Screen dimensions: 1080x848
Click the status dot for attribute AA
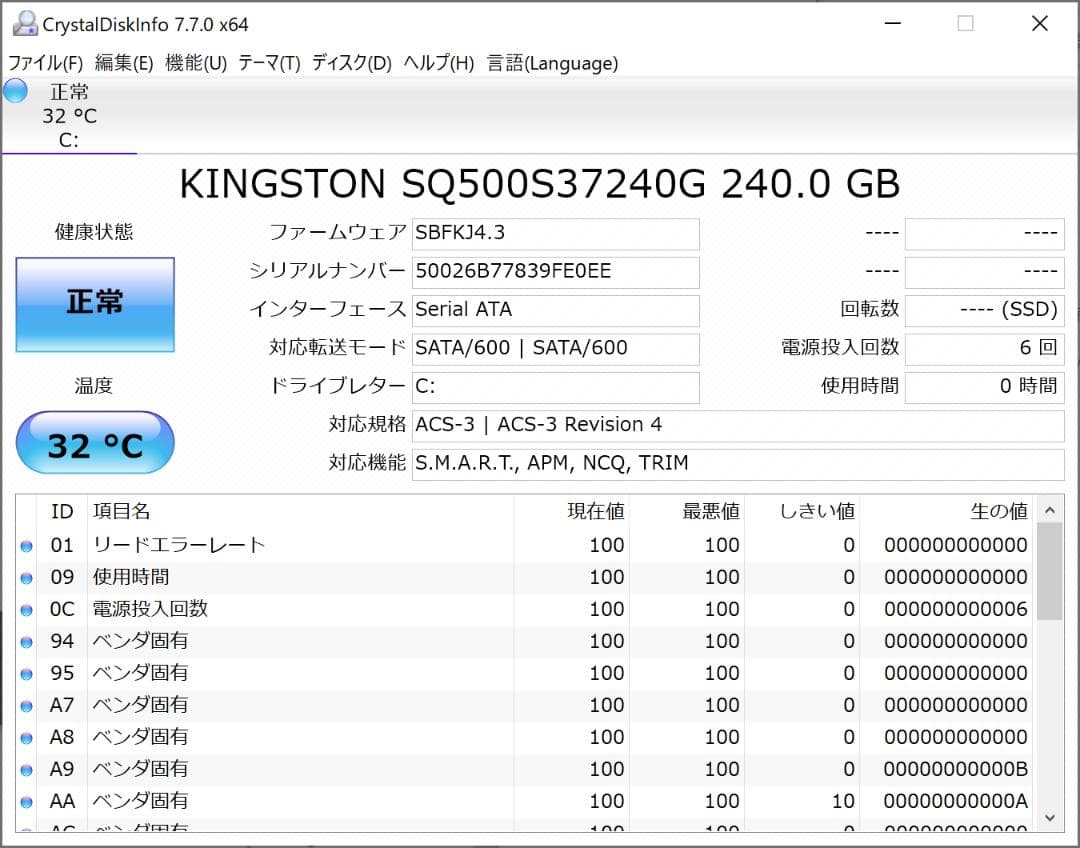[x=25, y=801]
